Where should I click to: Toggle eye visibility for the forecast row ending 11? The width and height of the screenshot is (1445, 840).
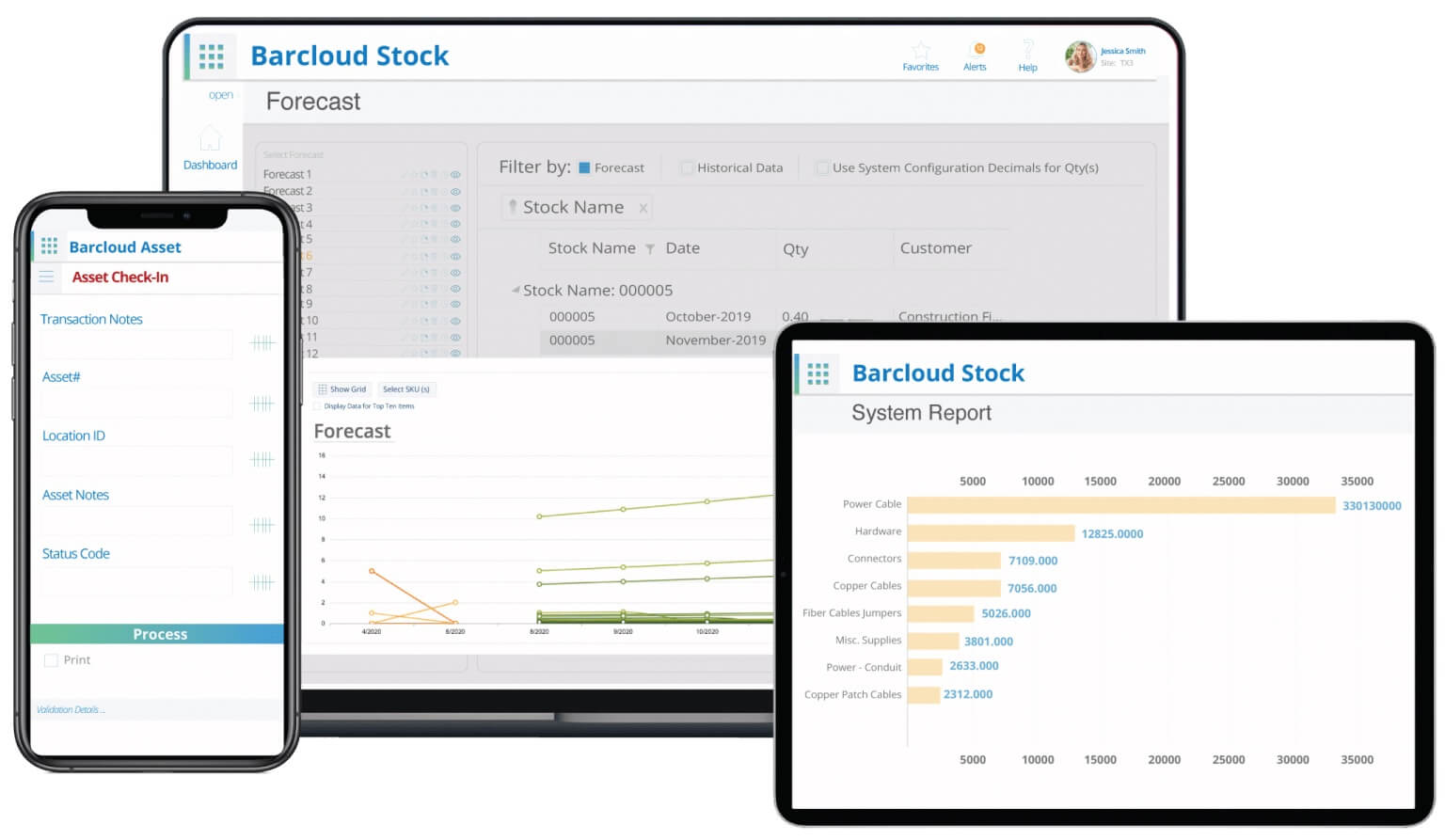[x=455, y=337]
